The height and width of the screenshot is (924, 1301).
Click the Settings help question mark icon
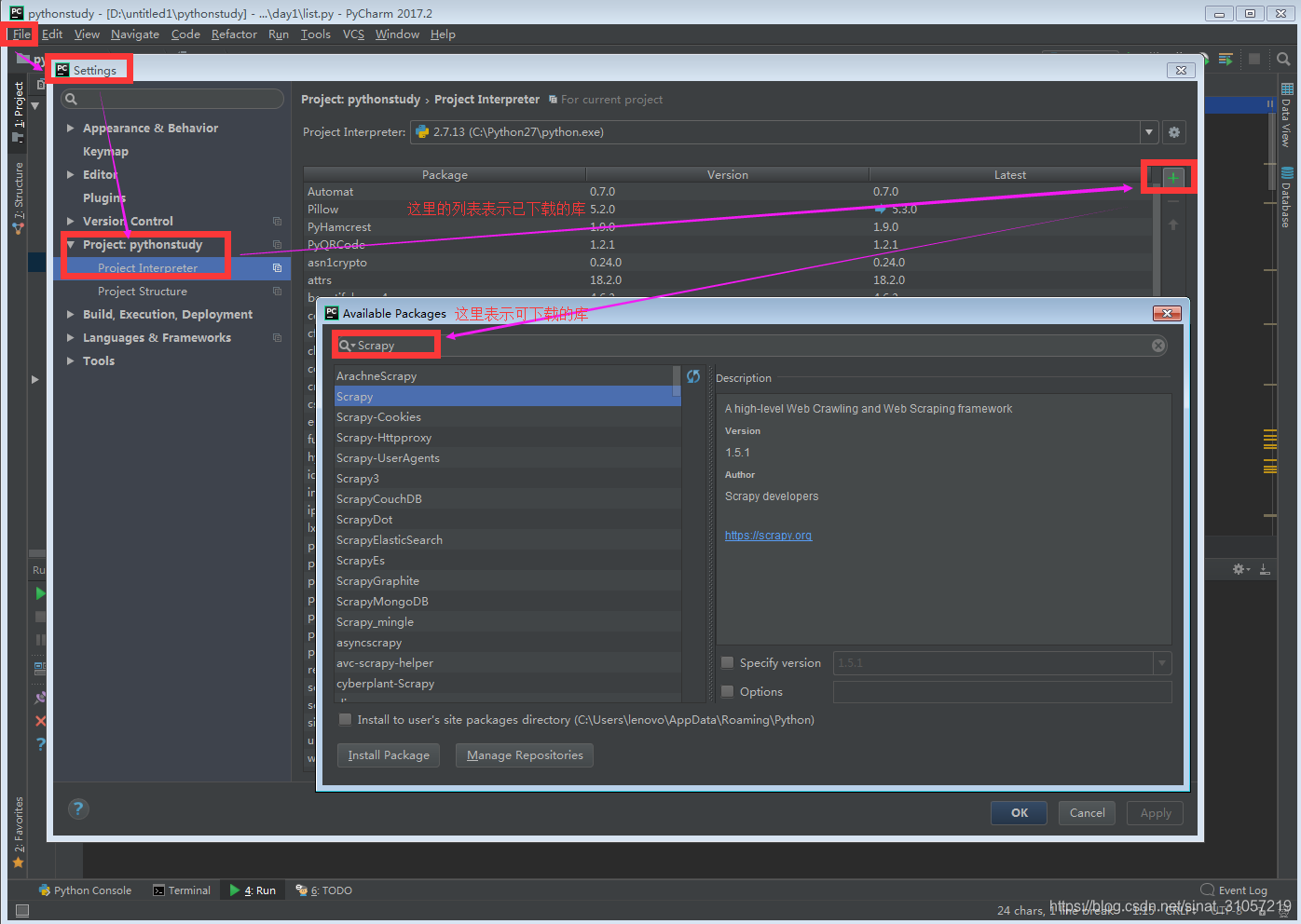coord(78,808)
